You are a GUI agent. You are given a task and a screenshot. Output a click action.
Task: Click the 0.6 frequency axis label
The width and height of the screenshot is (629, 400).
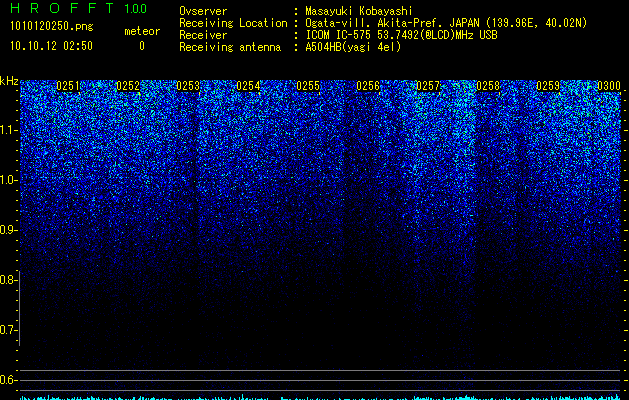9,380
